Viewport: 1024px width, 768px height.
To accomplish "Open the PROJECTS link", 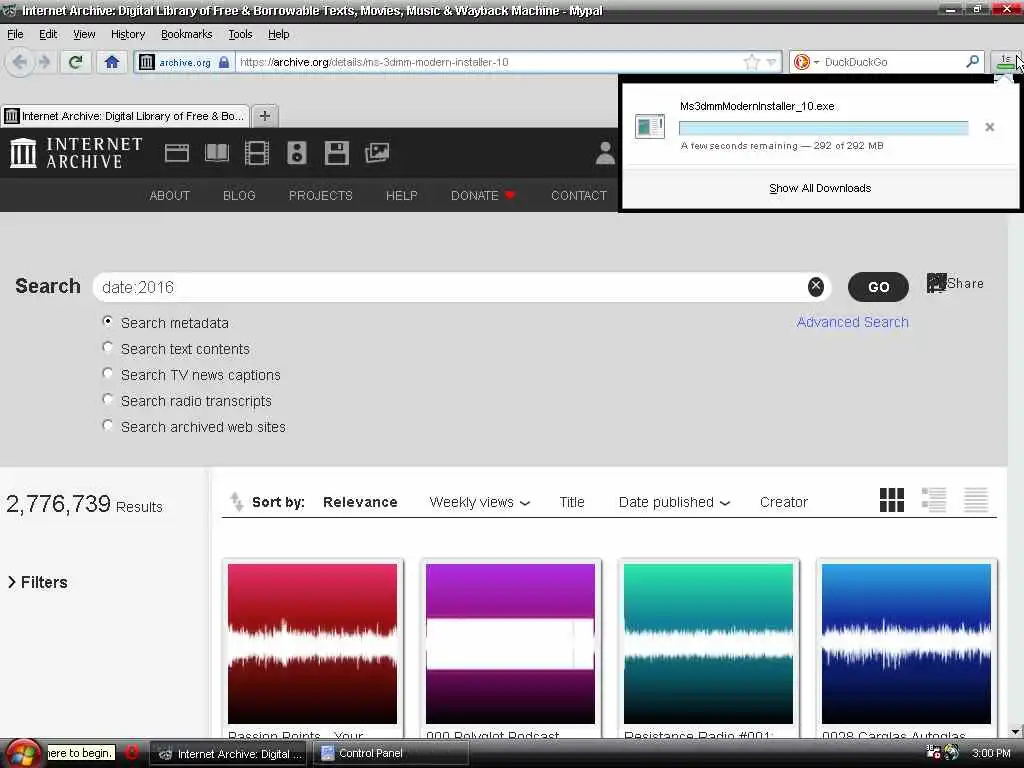I will point(321,195).
